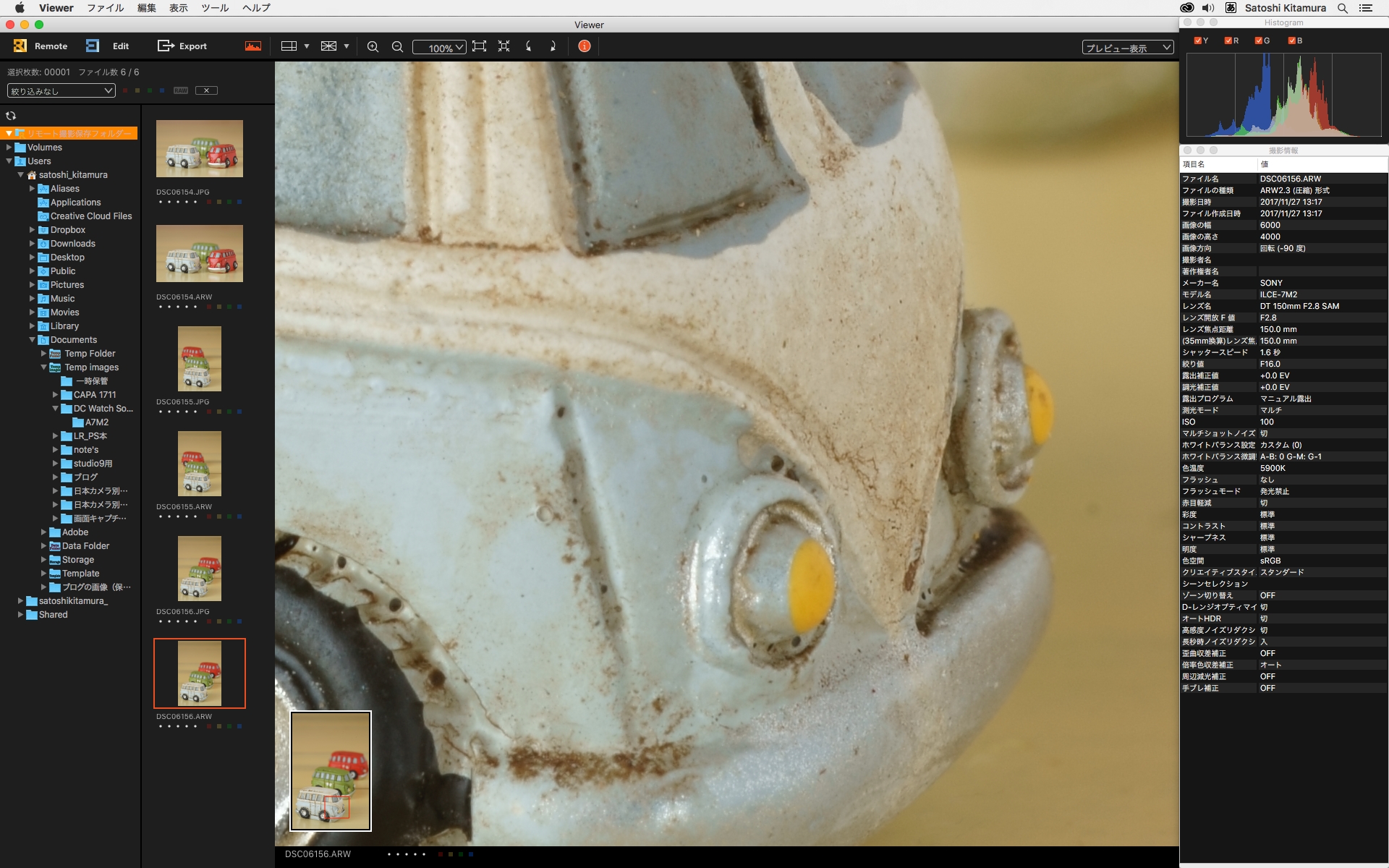Viewport: 1389px width, 868px height.
Task: Click the red color label filter
Action: pyautogui.click(x=125, y=90)
